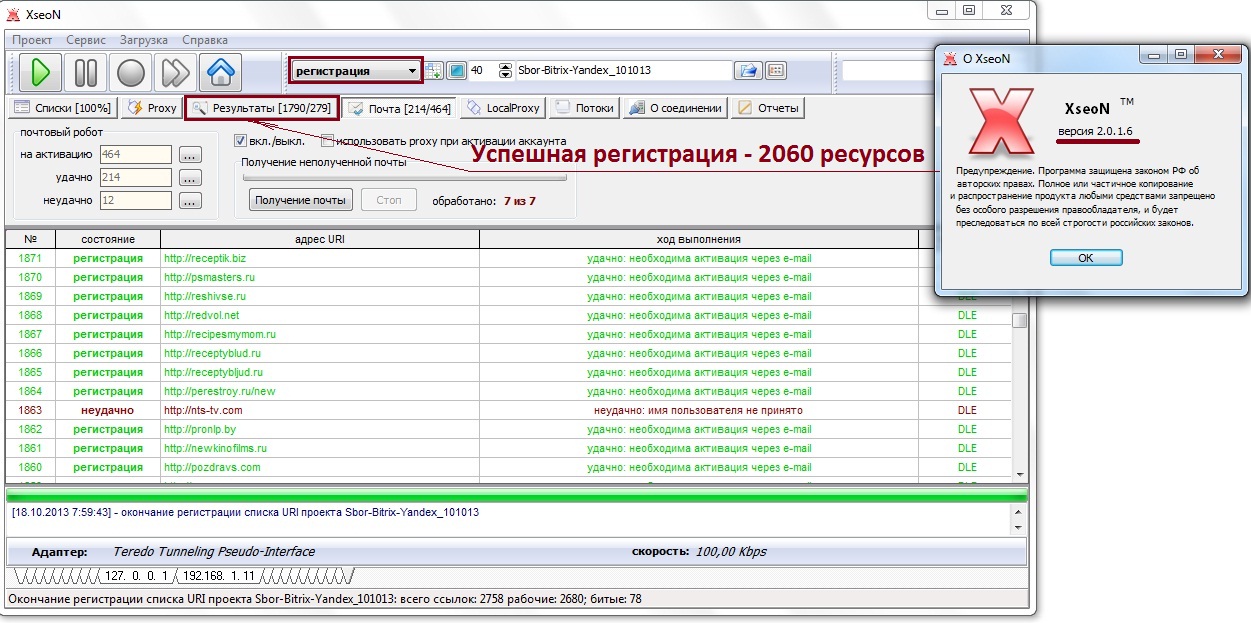Click browse button next to 'на активацию' field
This screenshot has width=1251, height=623.
pyautogui.click(x=190, y=155)
